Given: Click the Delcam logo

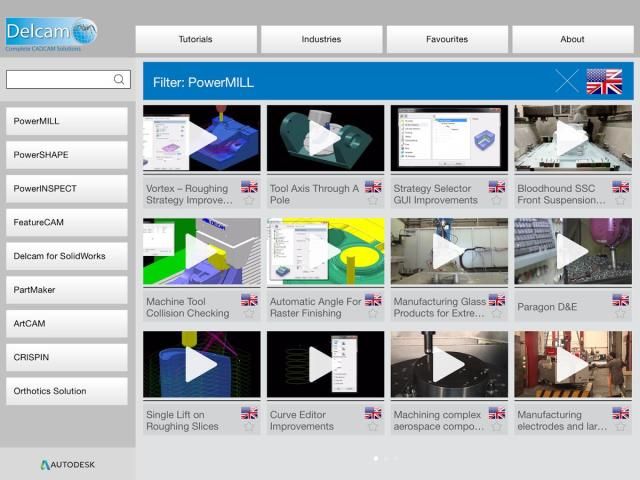Looking at the screenshot, I should [50, 32].
